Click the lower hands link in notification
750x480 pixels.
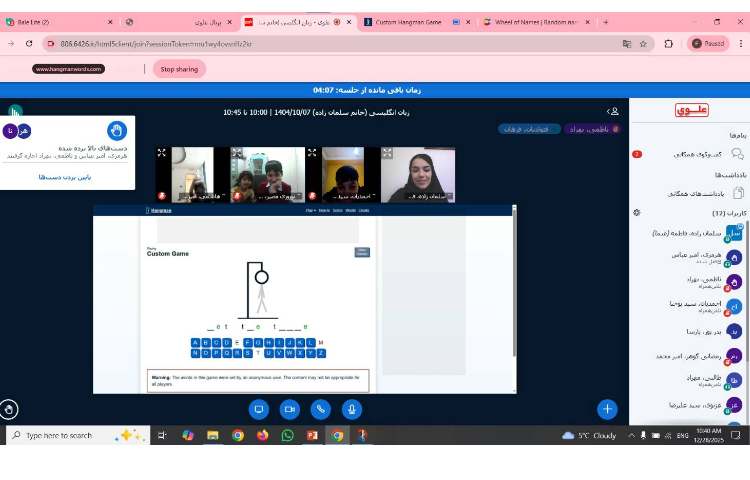[x=65, y=177]
